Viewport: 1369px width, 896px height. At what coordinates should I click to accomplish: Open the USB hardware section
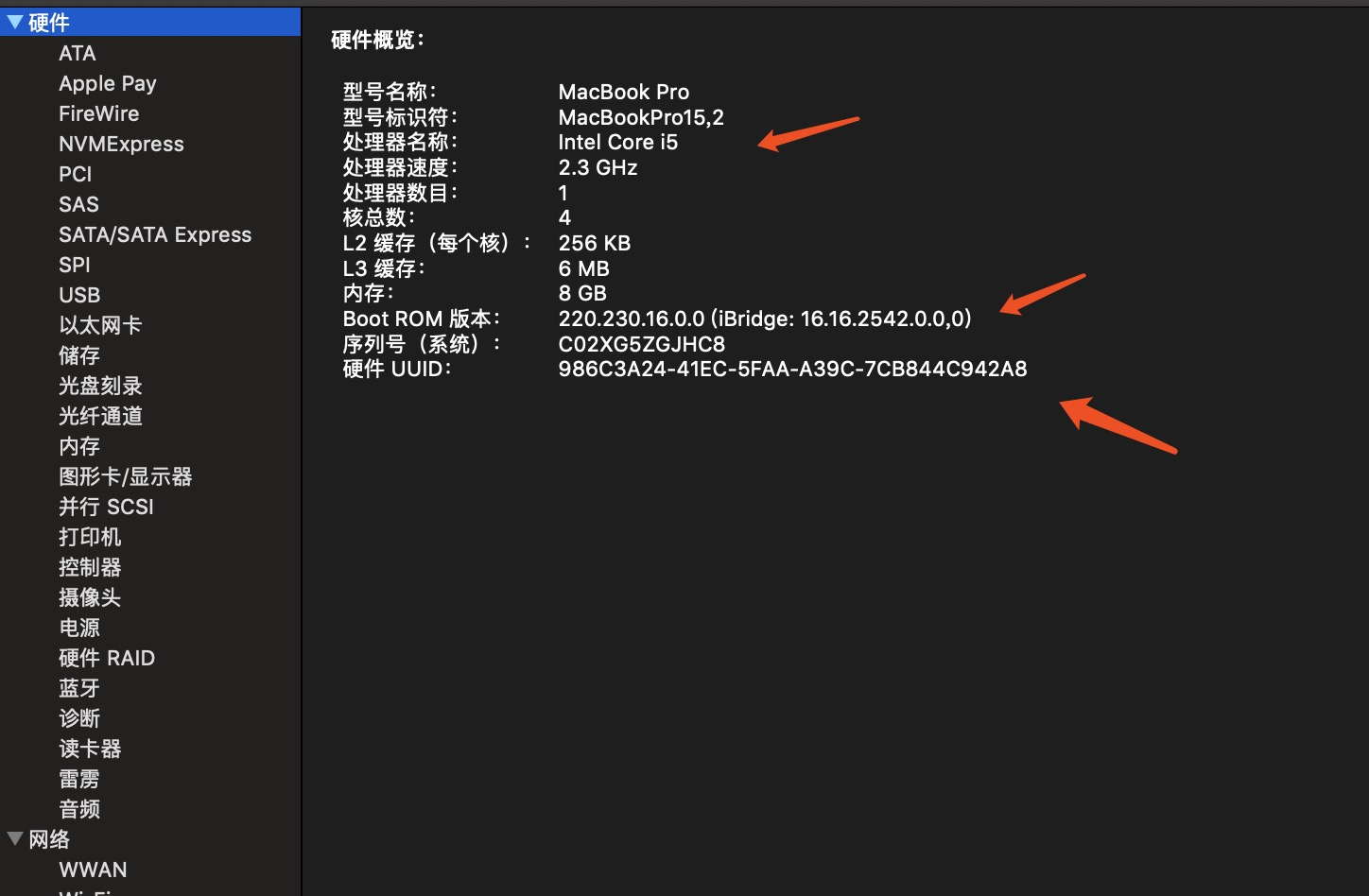[79, 295]
